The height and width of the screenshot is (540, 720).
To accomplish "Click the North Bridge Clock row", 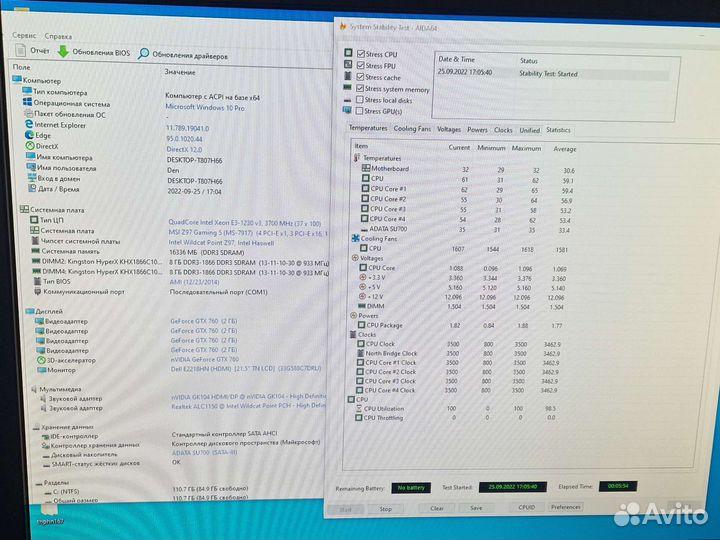I will tap(459, 353).
